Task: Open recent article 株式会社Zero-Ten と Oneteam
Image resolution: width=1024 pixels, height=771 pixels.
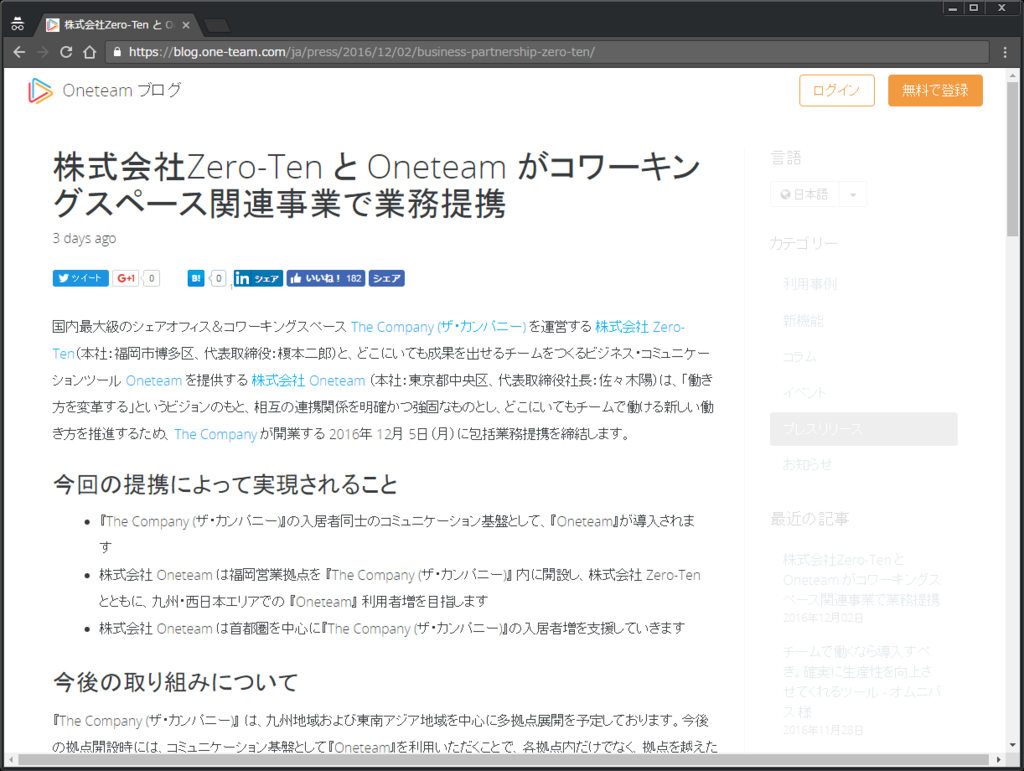Action: point(861,580)
